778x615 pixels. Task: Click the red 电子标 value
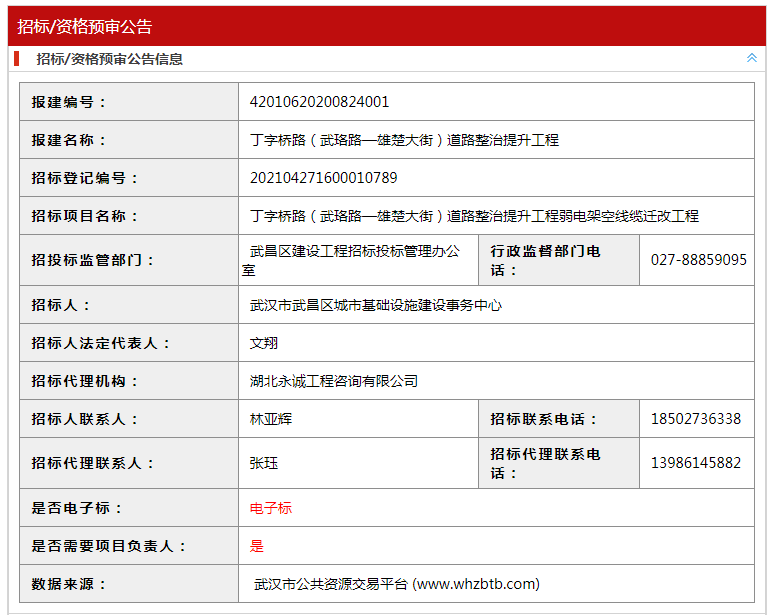click(270, 508)
